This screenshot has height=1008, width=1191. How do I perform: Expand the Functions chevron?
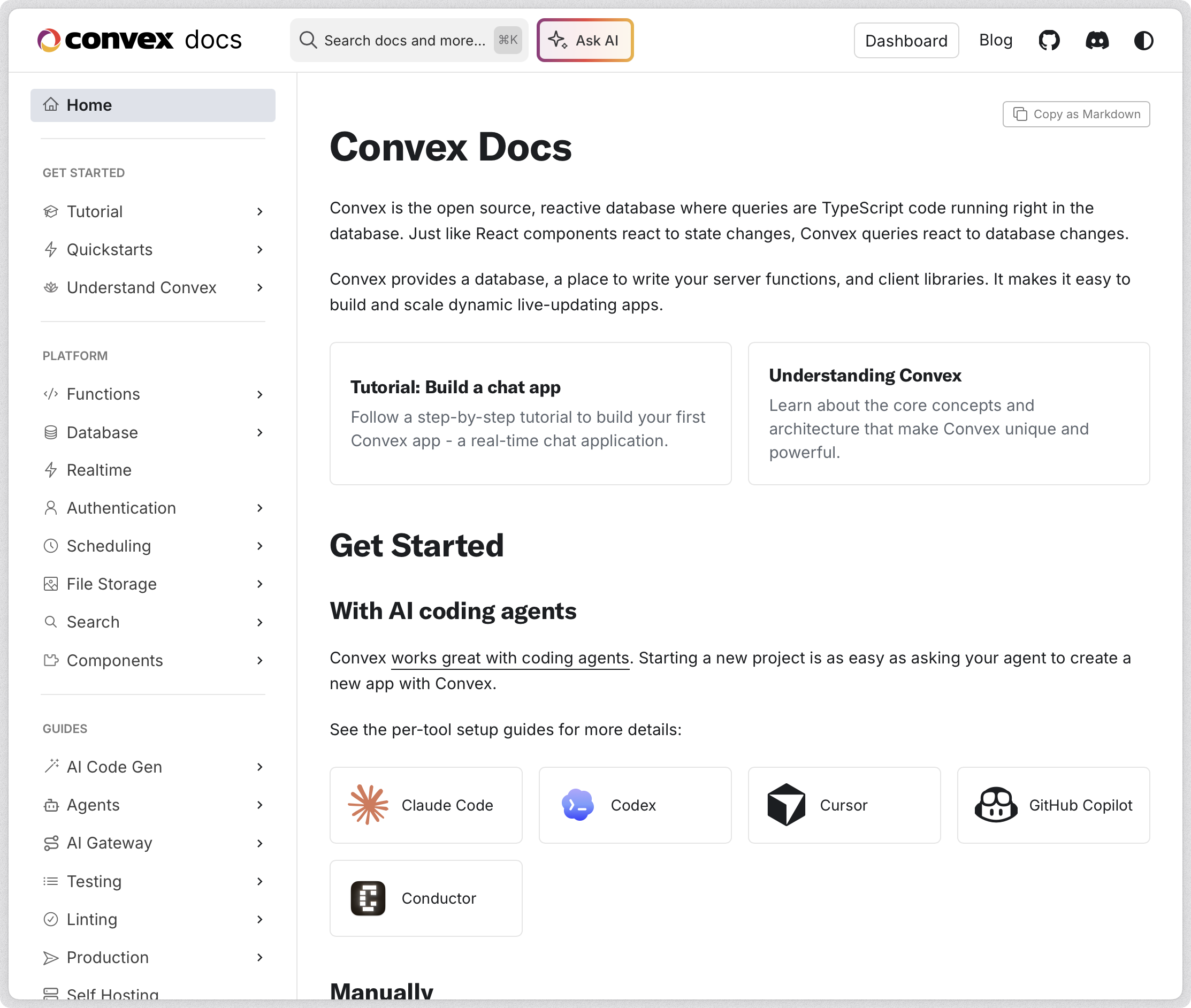coord(260,394)
